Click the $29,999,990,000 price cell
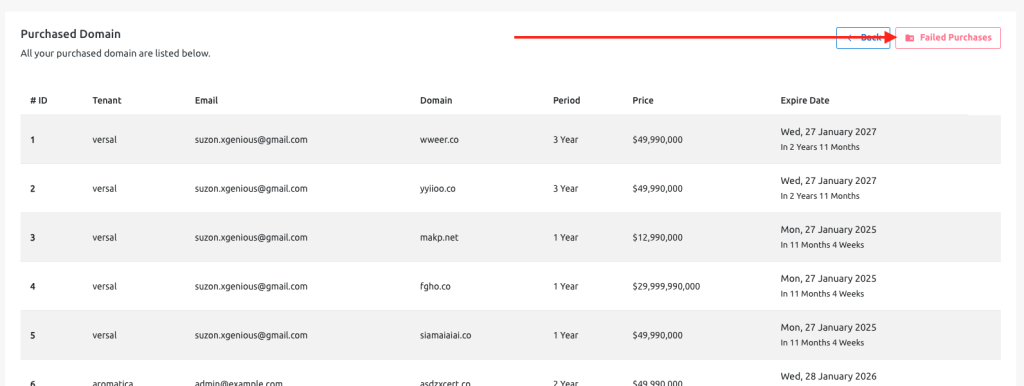1024x386 pixels. pyautogui.click(x=666, y=286)
